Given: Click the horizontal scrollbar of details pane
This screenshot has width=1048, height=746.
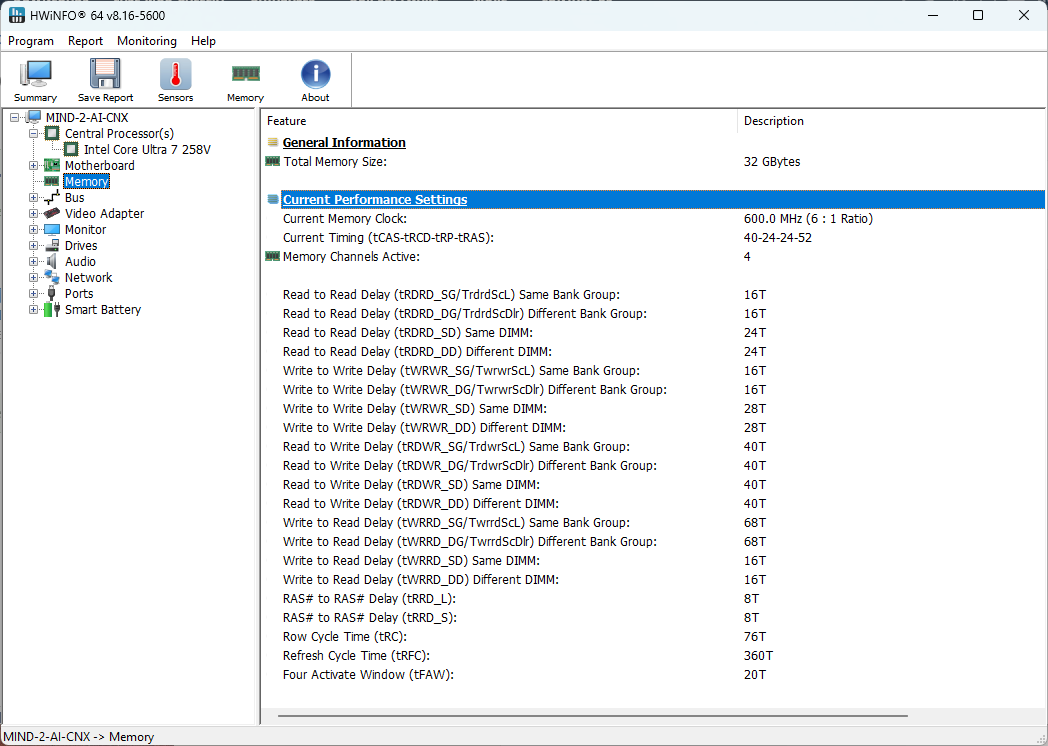Looking at the screenshot, I should (593, 716).
